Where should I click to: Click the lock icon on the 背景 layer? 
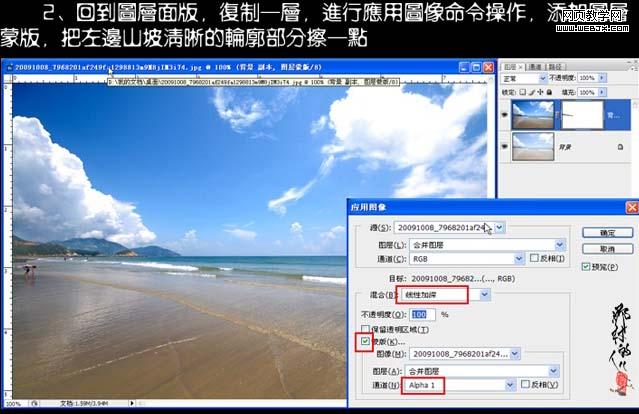(620, 147)
